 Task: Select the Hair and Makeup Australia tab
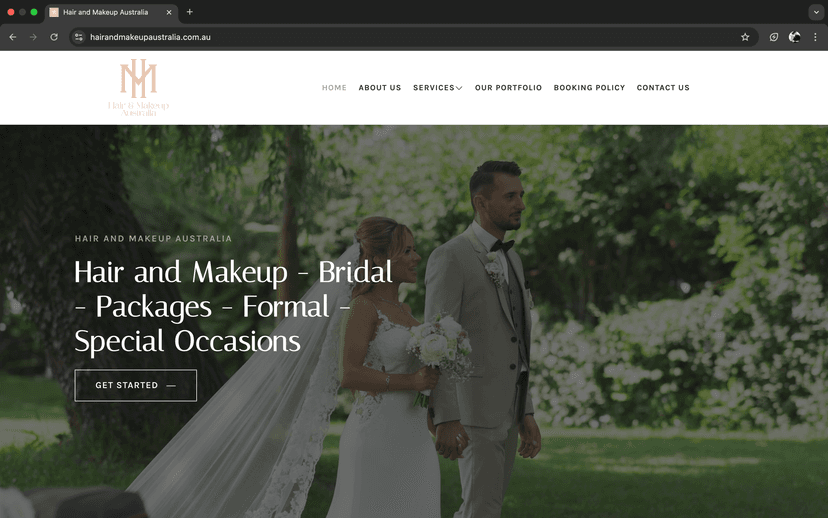click(x=111, y=12)
